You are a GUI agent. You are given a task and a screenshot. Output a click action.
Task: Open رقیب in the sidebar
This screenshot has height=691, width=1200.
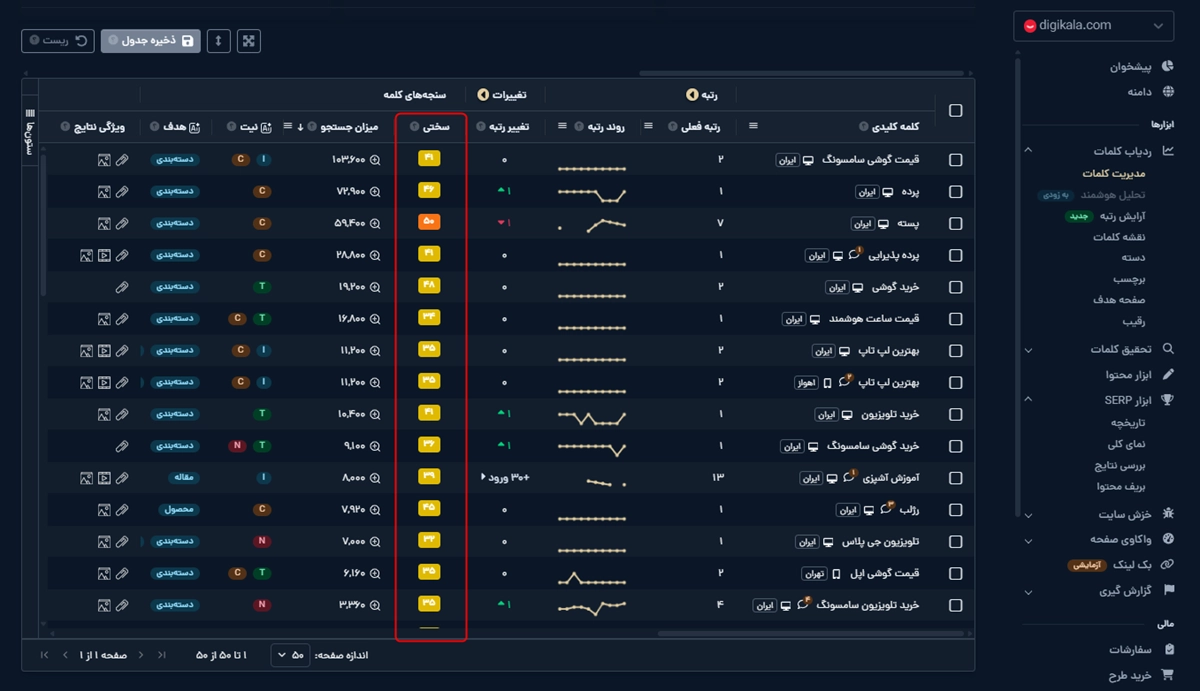[1135, 321]
